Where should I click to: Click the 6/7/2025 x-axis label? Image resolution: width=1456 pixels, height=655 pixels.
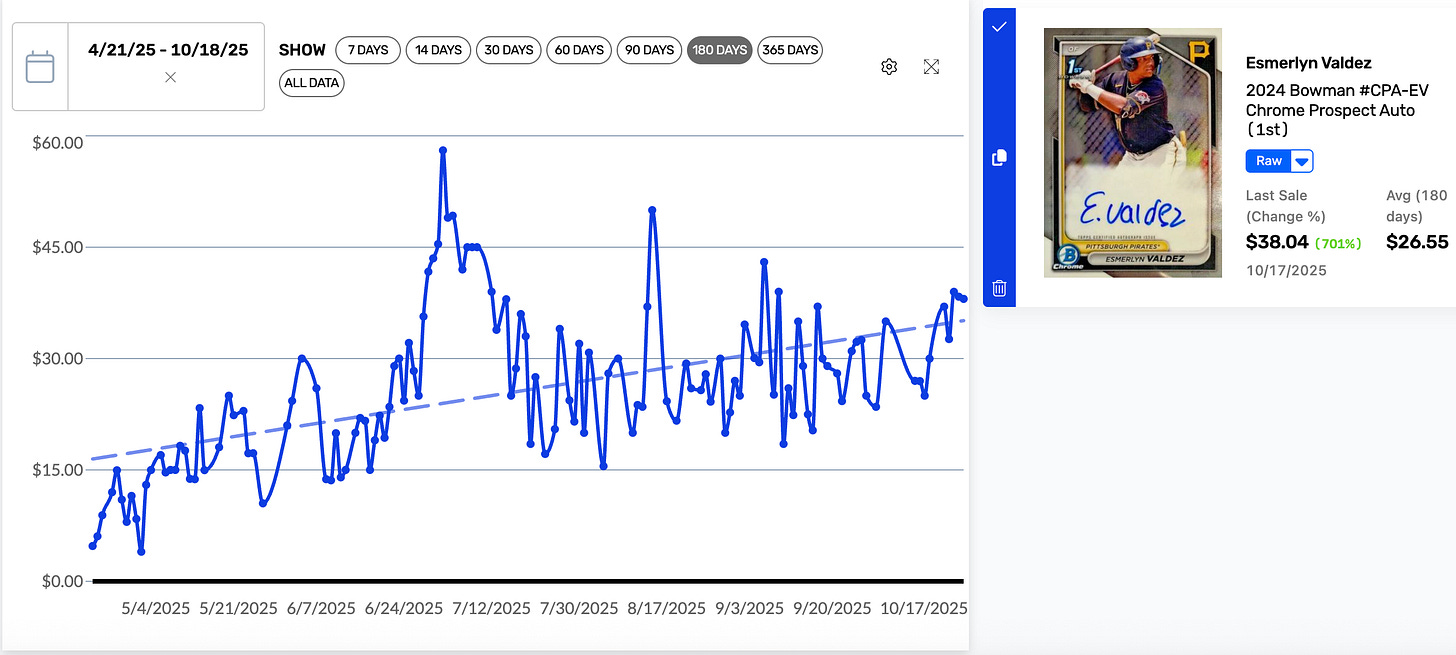click(321, 607)
